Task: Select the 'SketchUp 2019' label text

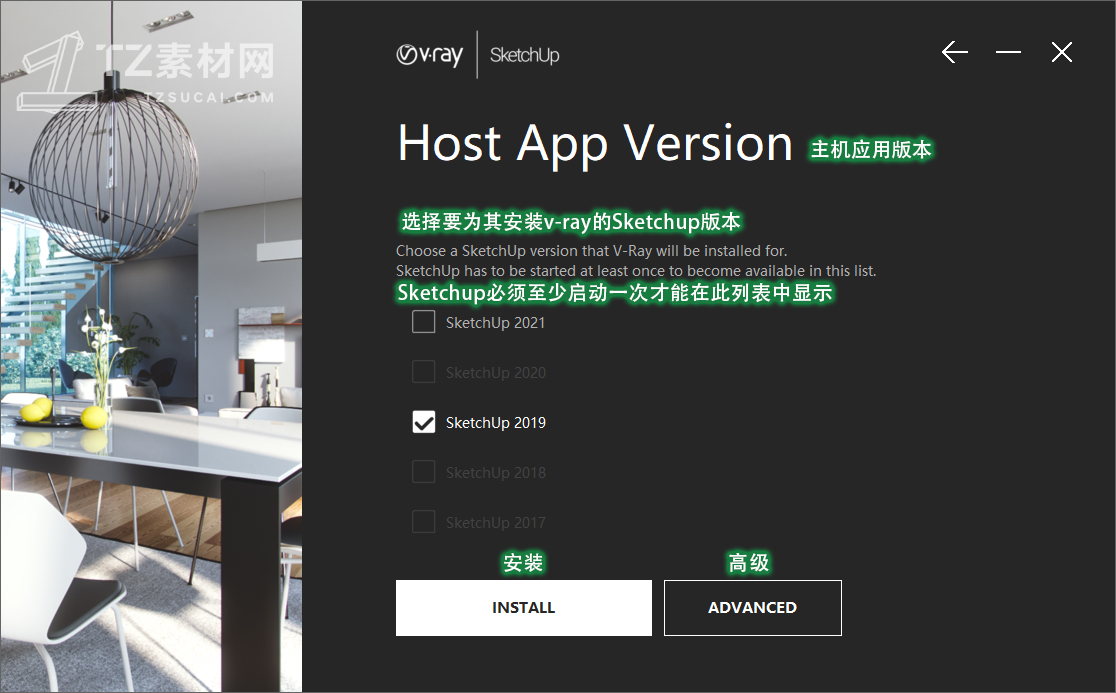Action: click(495, 423)
